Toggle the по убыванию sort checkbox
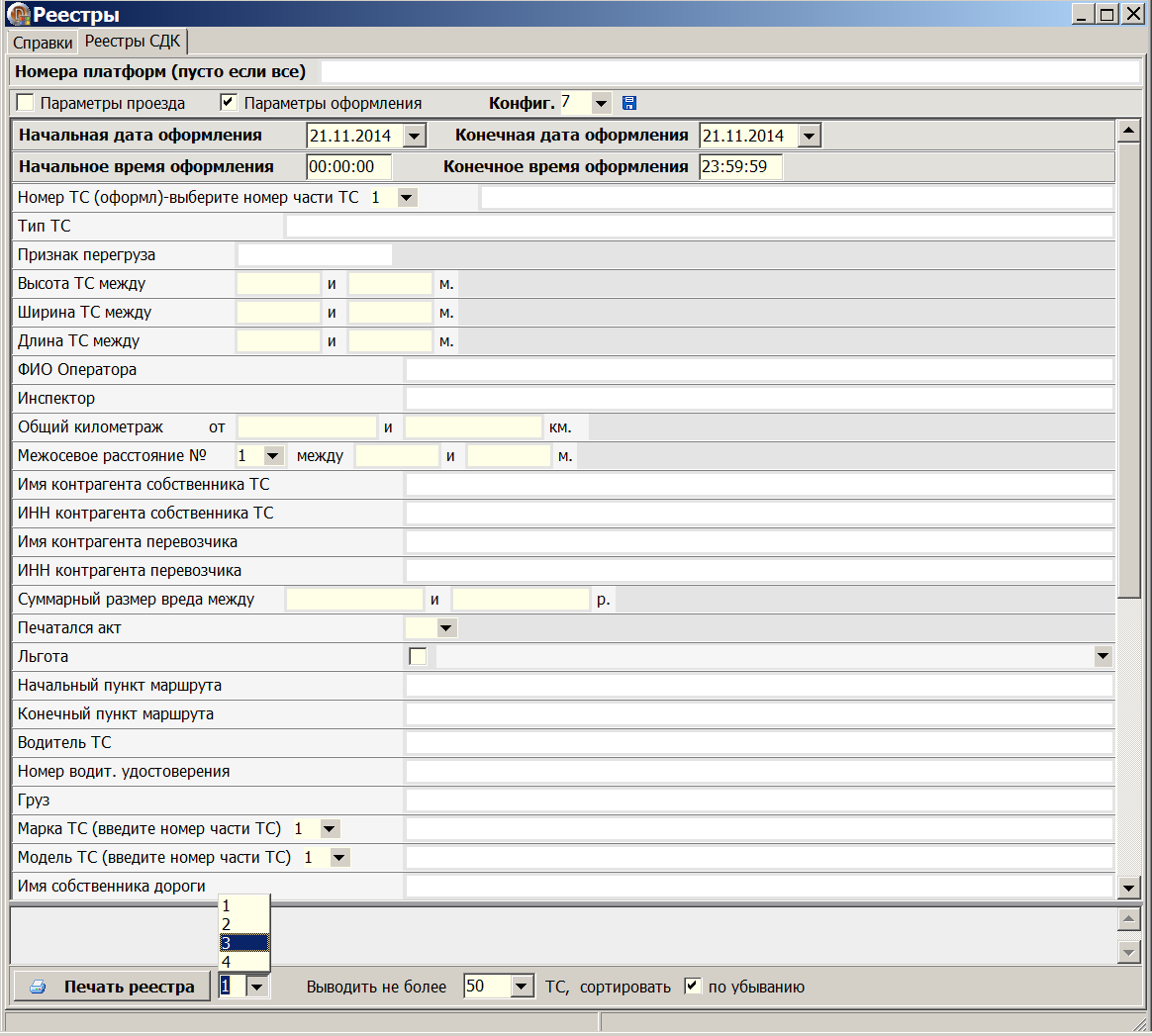This screenshot has width=1152, height=1036. 693,987
